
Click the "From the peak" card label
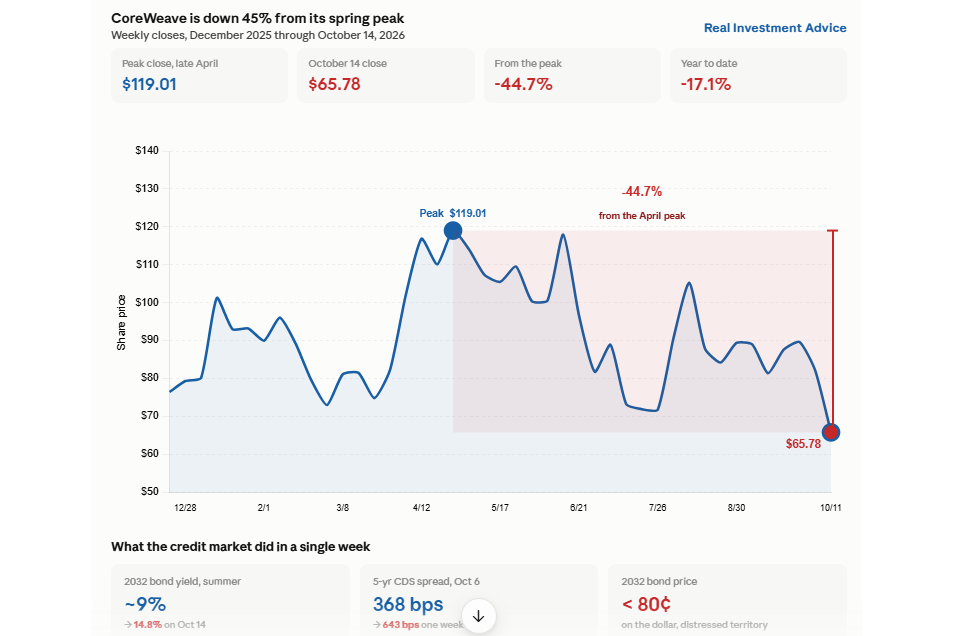(x=528, y=63)
